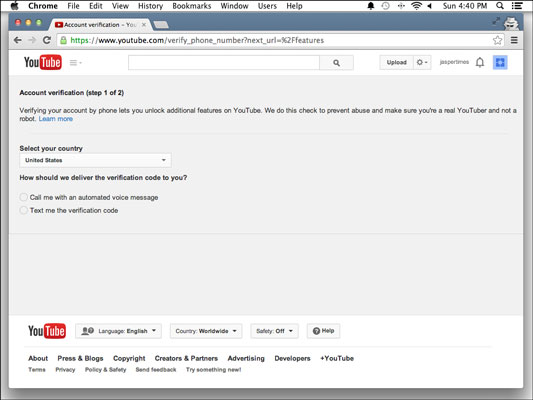
Task: Open Notification Center list icon
Action: pos(517,6)
